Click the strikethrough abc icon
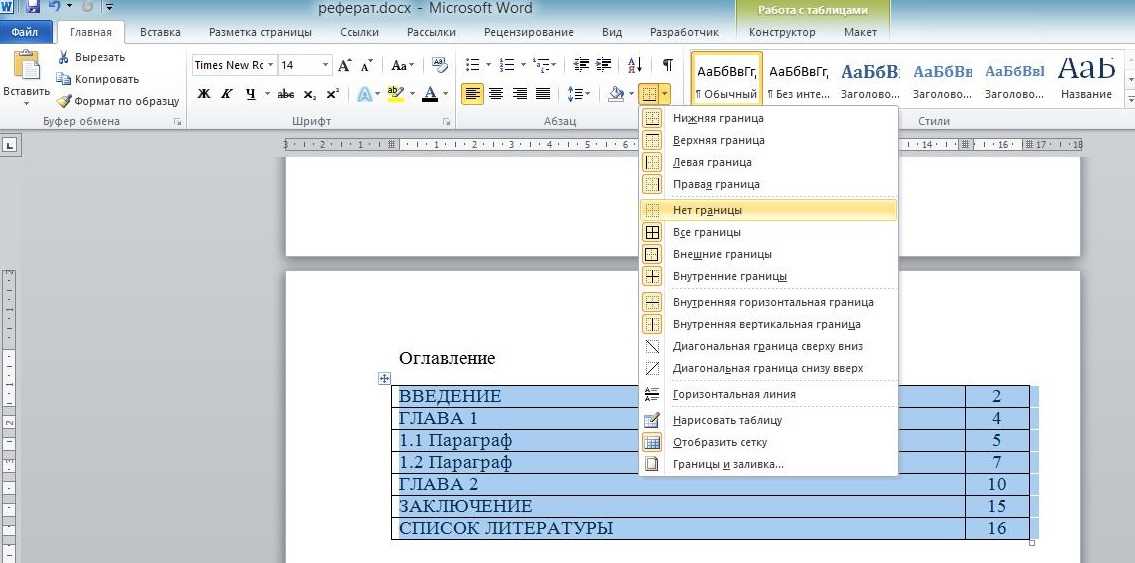 pyautogui.click(x=286, y=94)
